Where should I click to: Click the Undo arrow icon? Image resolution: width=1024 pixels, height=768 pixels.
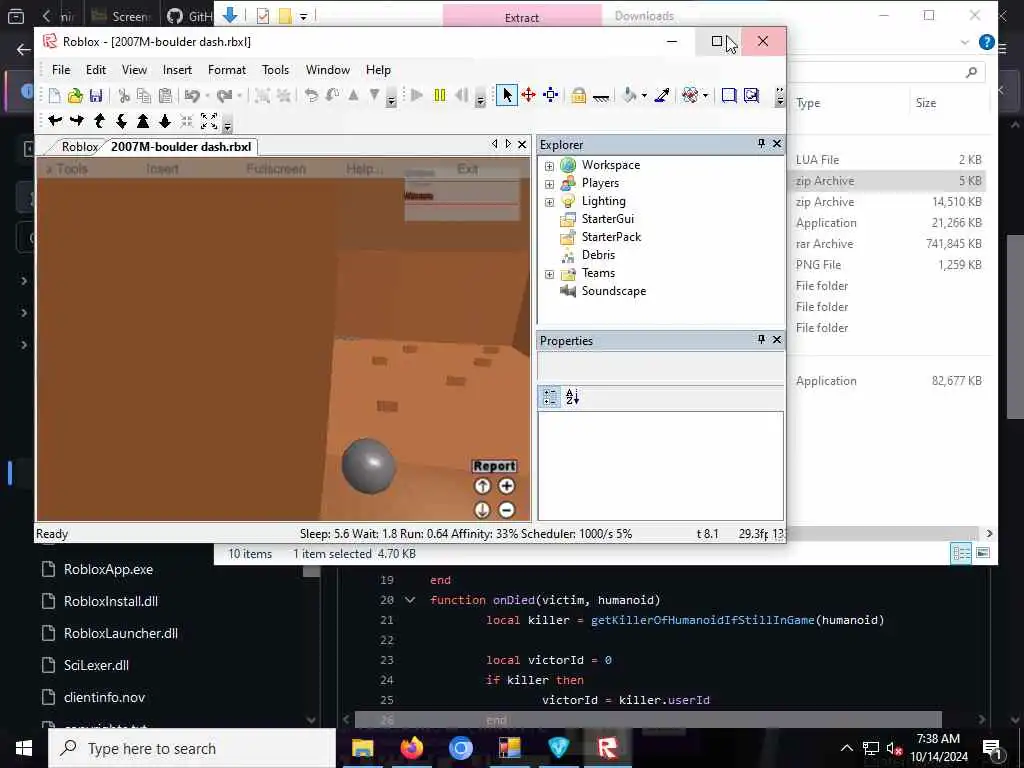coord(192,96)
